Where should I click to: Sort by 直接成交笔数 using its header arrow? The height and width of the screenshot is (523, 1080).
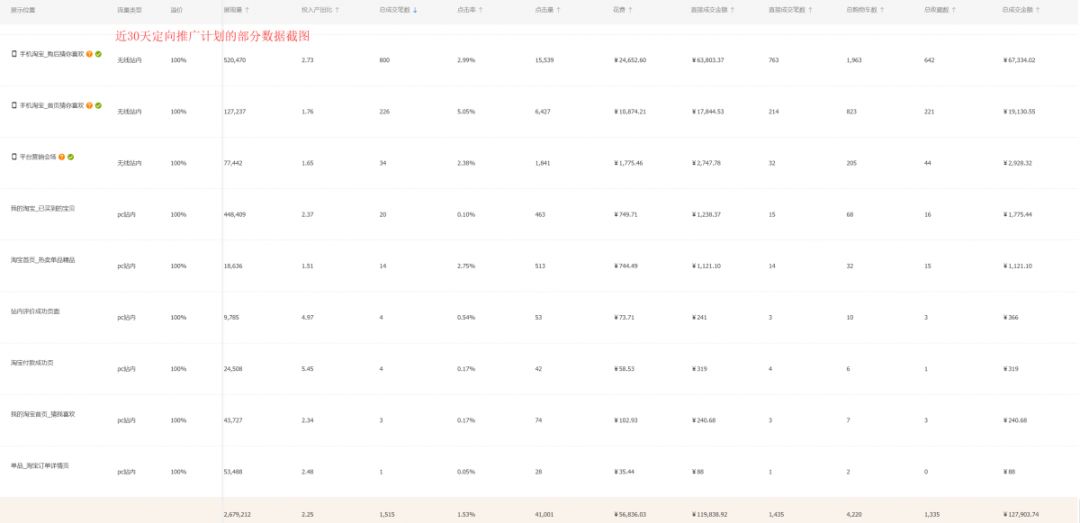[810, 10]
